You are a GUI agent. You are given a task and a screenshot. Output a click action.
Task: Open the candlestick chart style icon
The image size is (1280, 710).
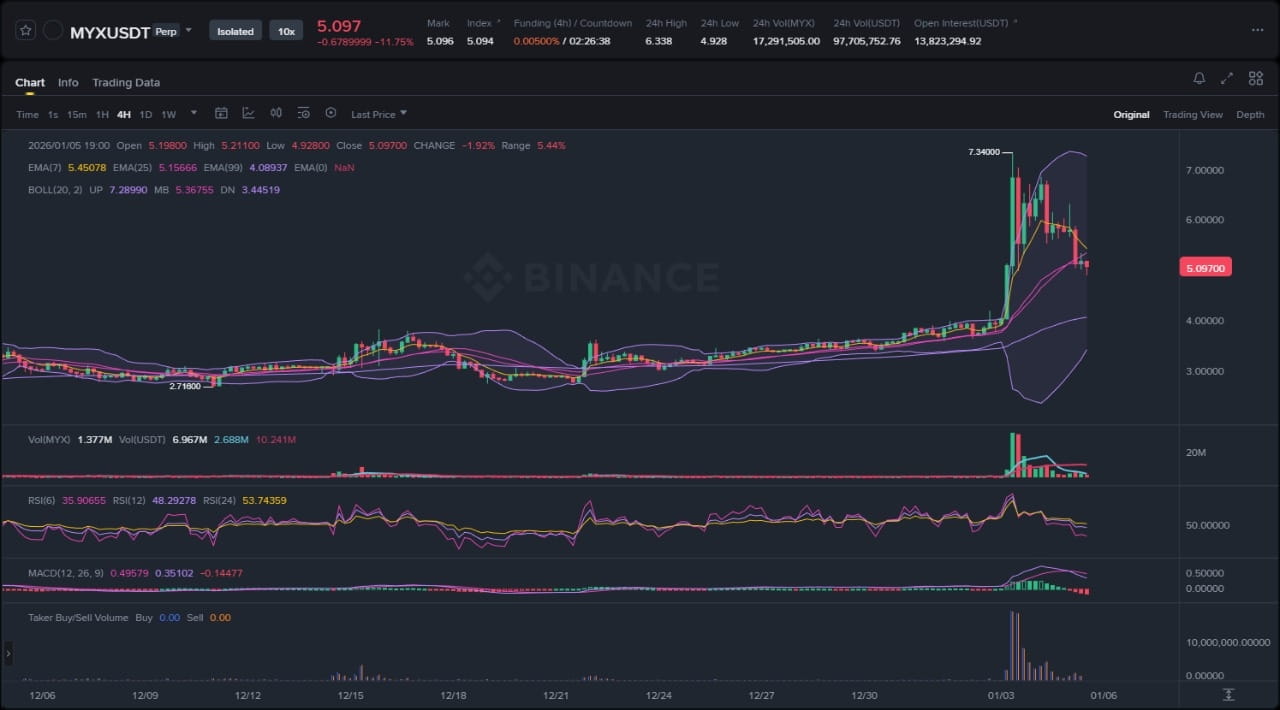click(x=276, y=113)
